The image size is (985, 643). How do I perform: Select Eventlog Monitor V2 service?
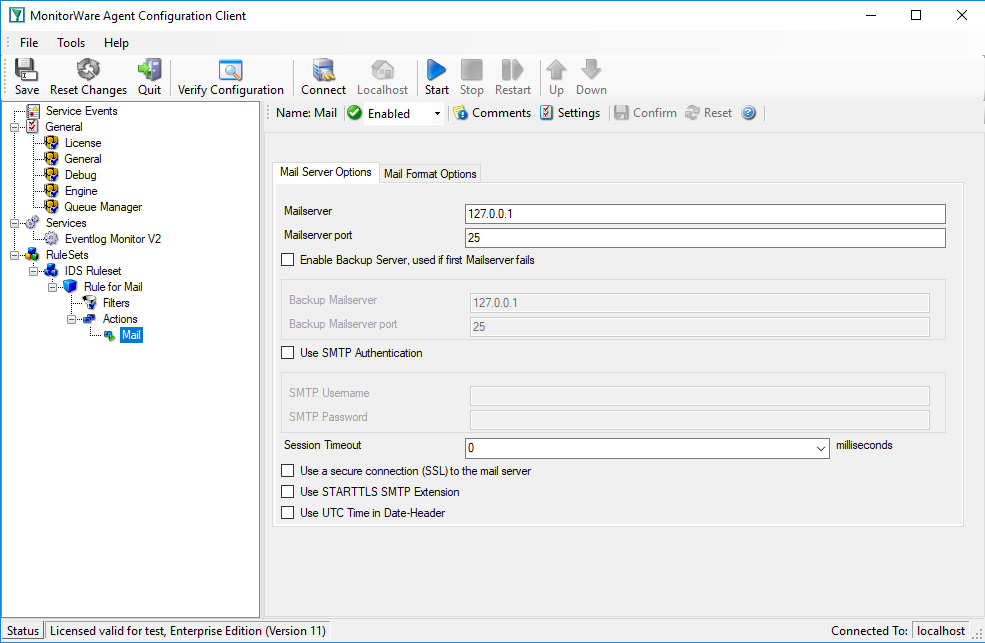tap(113, 239)
